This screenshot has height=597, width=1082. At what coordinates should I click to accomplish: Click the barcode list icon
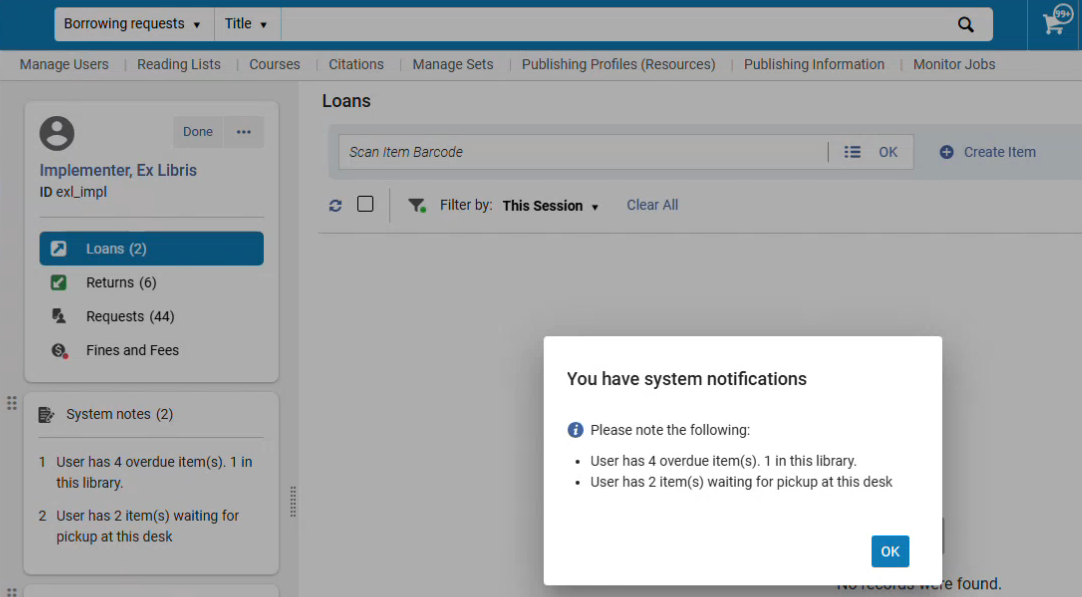point(852,152)
